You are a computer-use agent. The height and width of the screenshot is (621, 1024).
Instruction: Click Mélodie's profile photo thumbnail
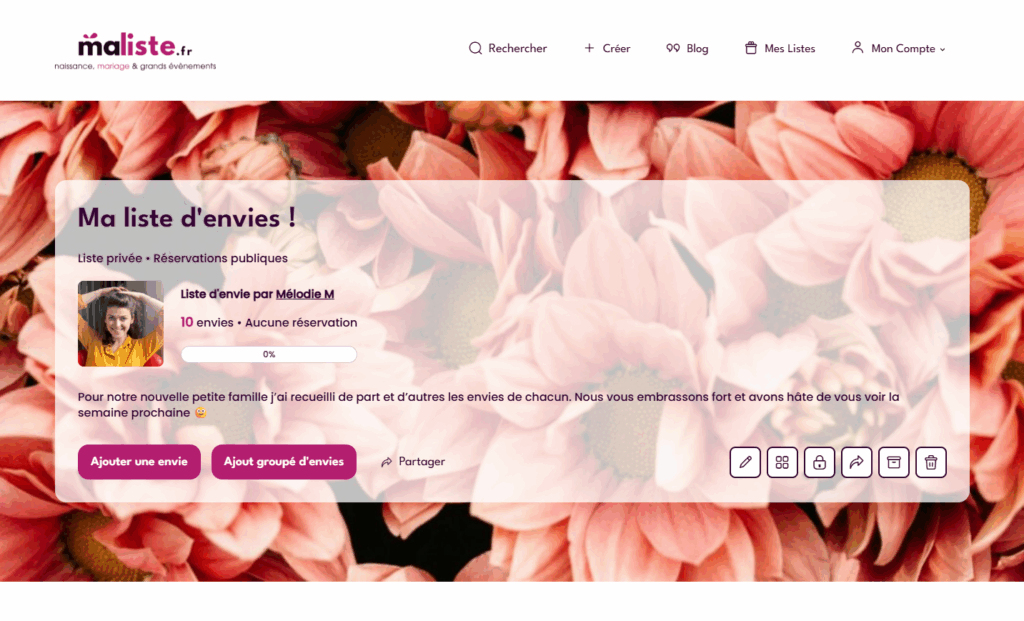(121, 323)
